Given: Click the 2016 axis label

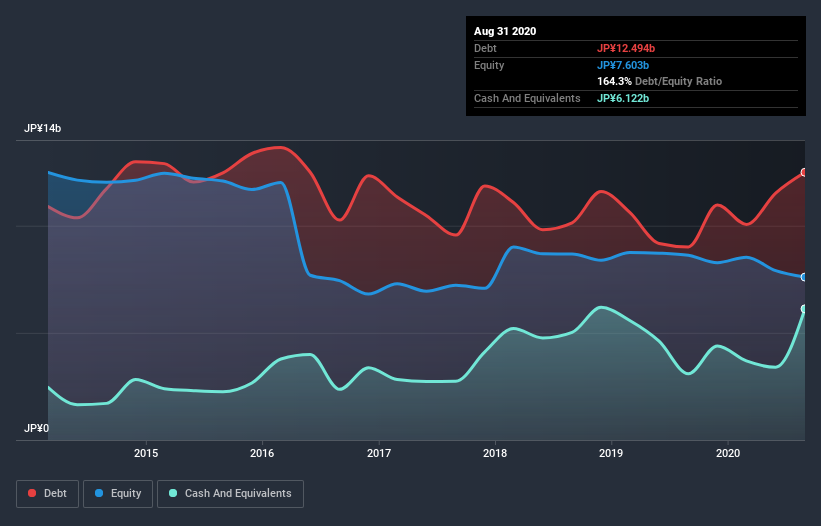Looking at the screenshot, I should (x=262, y=453).
